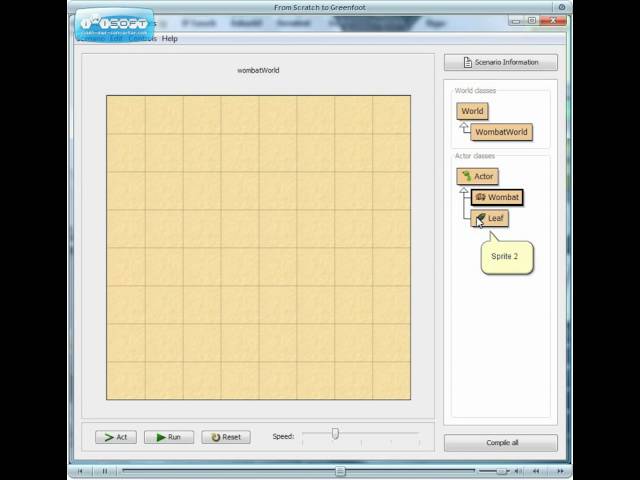Click the fast-forward button in player
The height and width of the screenshot is (480, 640).
[560, 471]
